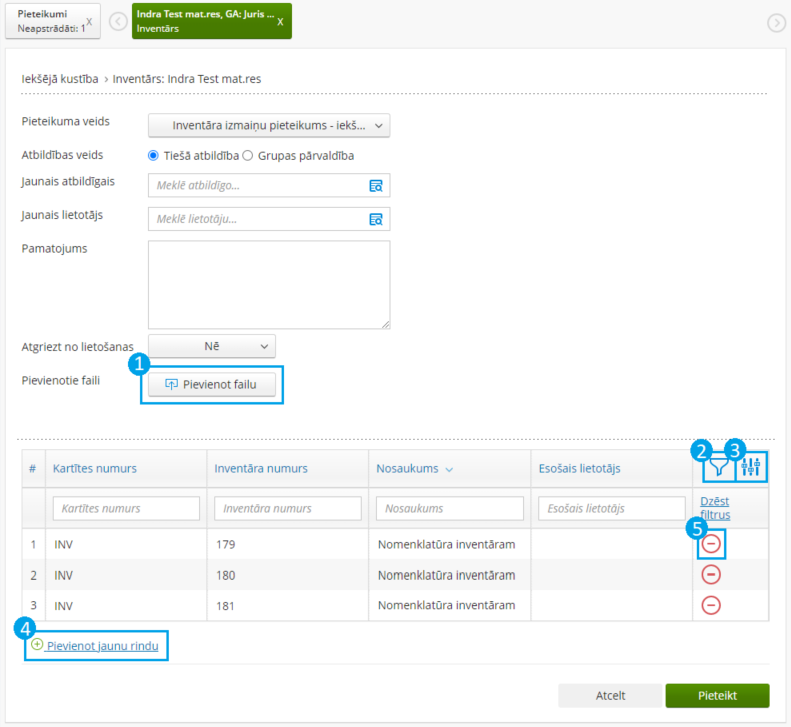Focus Esošais lietotājs filter field

[x=612, y=509]
